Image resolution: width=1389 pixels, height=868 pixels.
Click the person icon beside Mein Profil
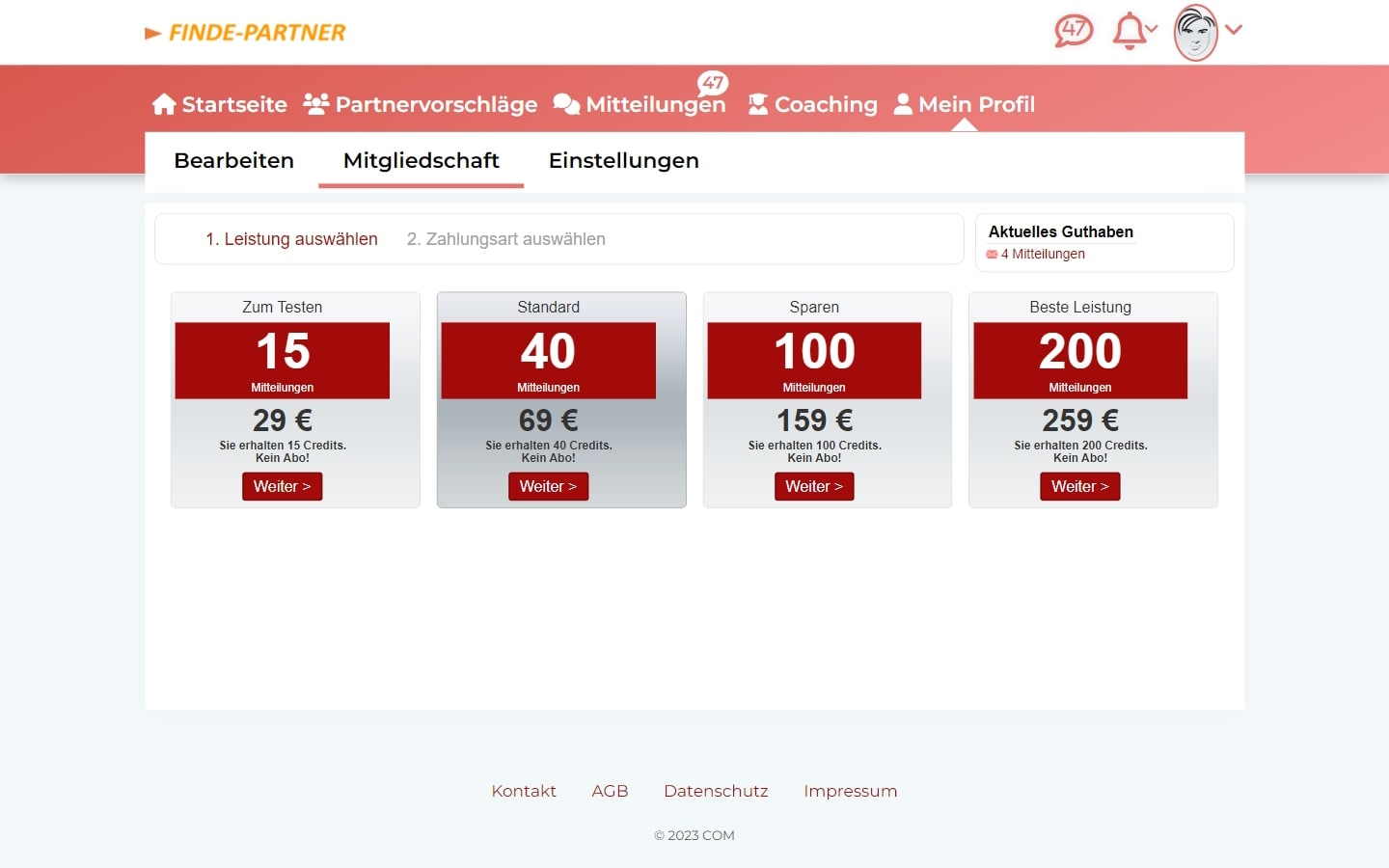[x=903, y=103]
